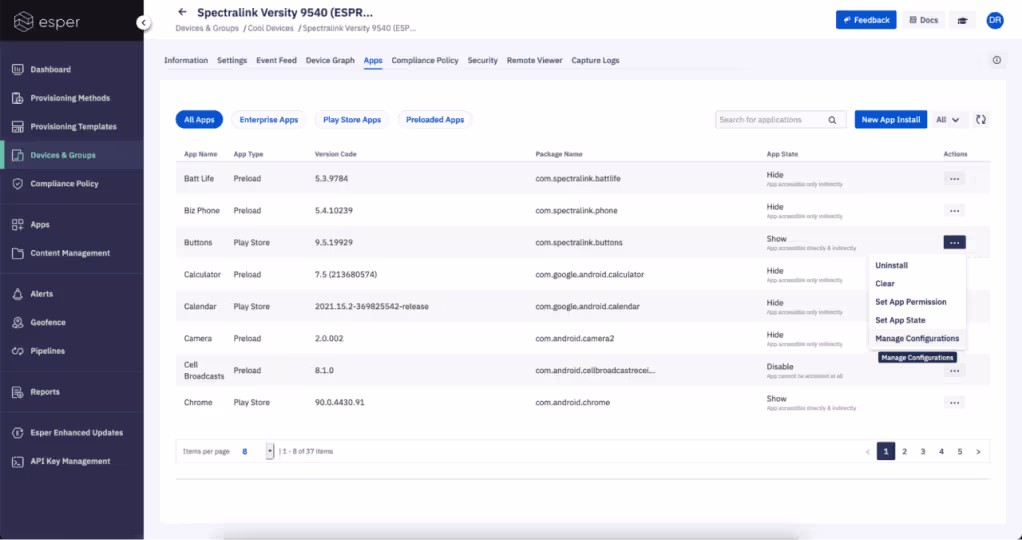Open Provisioning Methods in the sidebar
Viewport: 1022px width, 540px height.
point(72,98)
